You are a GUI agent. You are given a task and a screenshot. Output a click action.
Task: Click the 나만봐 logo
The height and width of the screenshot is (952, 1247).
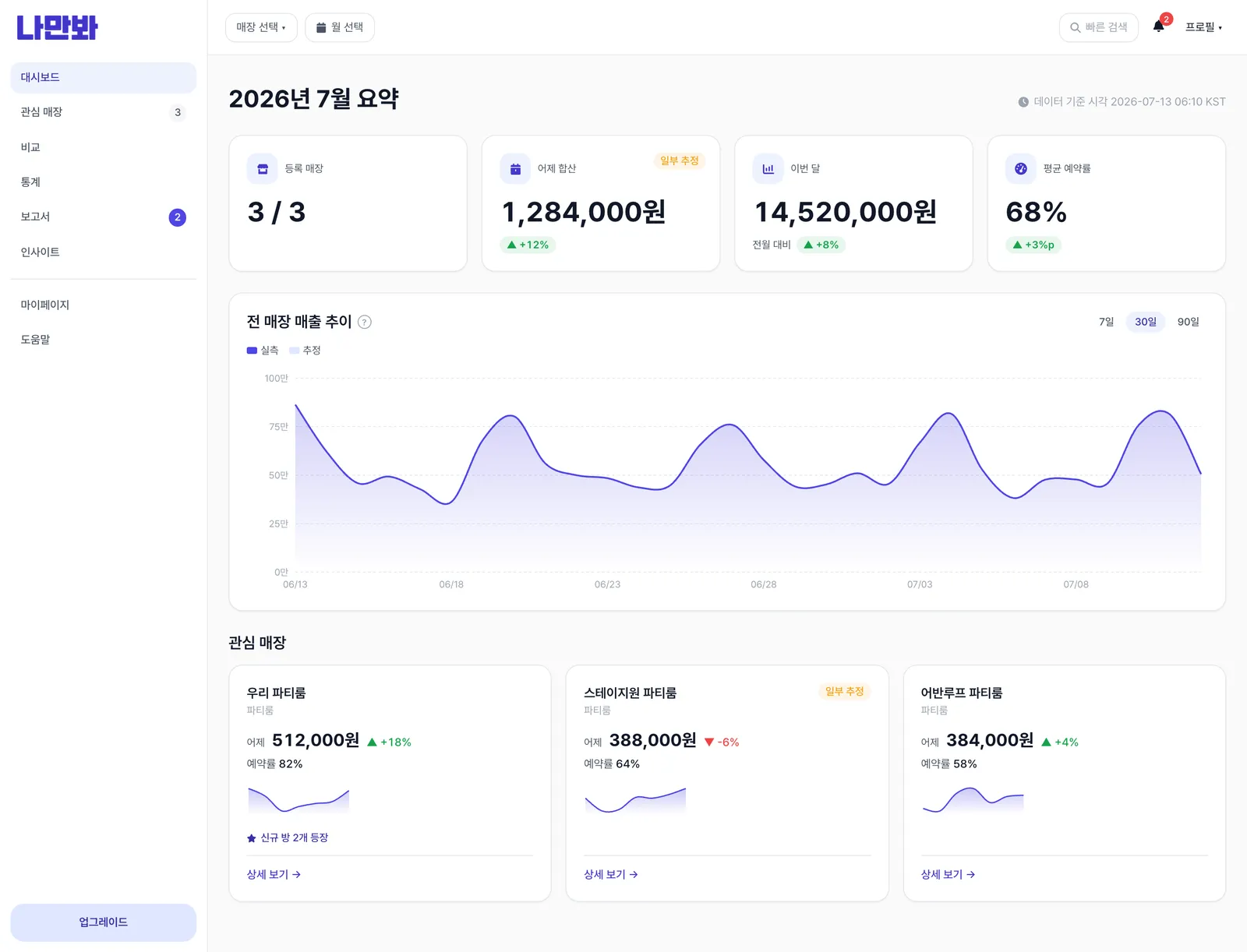tap(57, 28)
